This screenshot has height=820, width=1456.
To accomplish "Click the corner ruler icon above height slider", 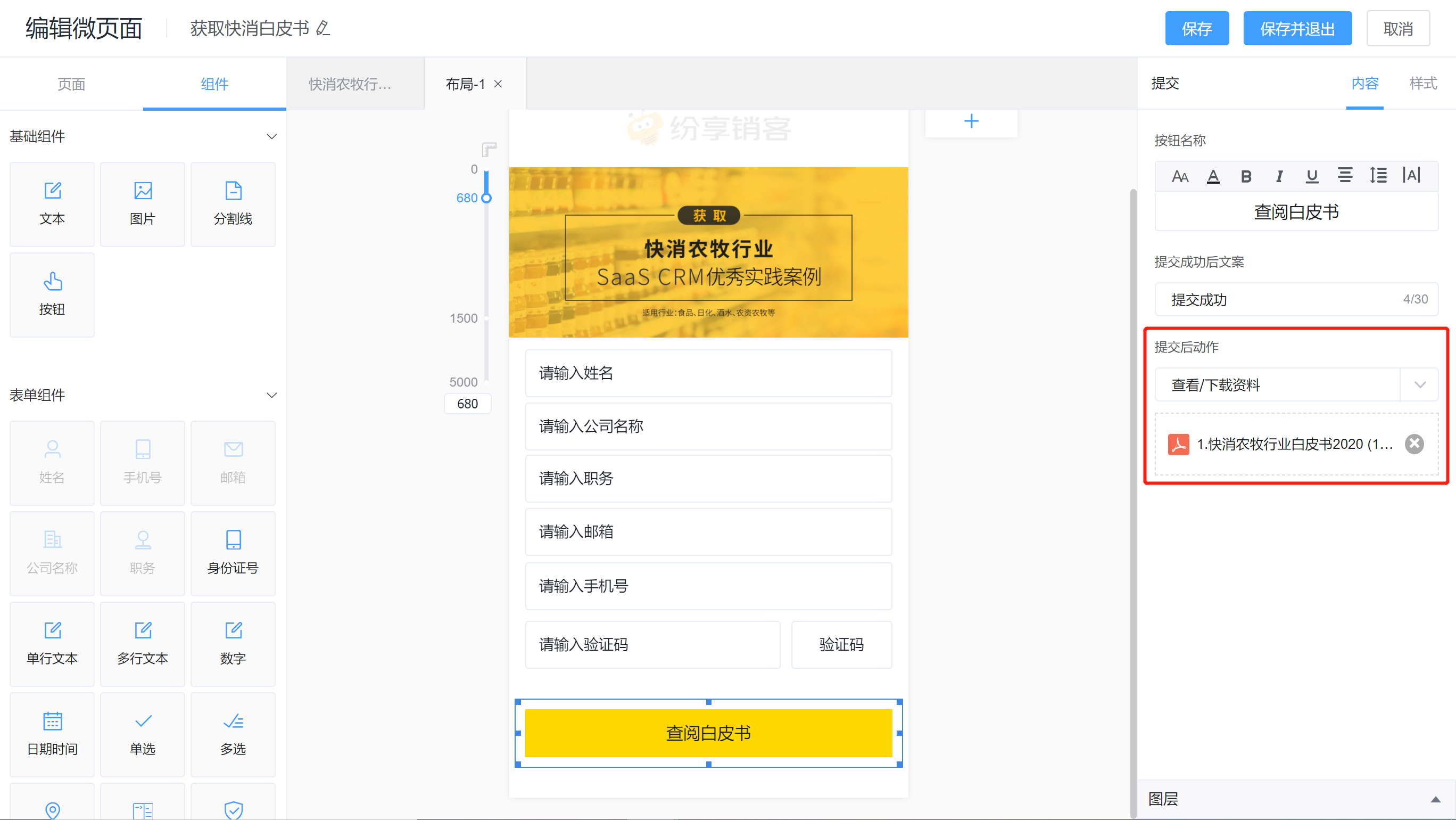I will tap(489, 149).
